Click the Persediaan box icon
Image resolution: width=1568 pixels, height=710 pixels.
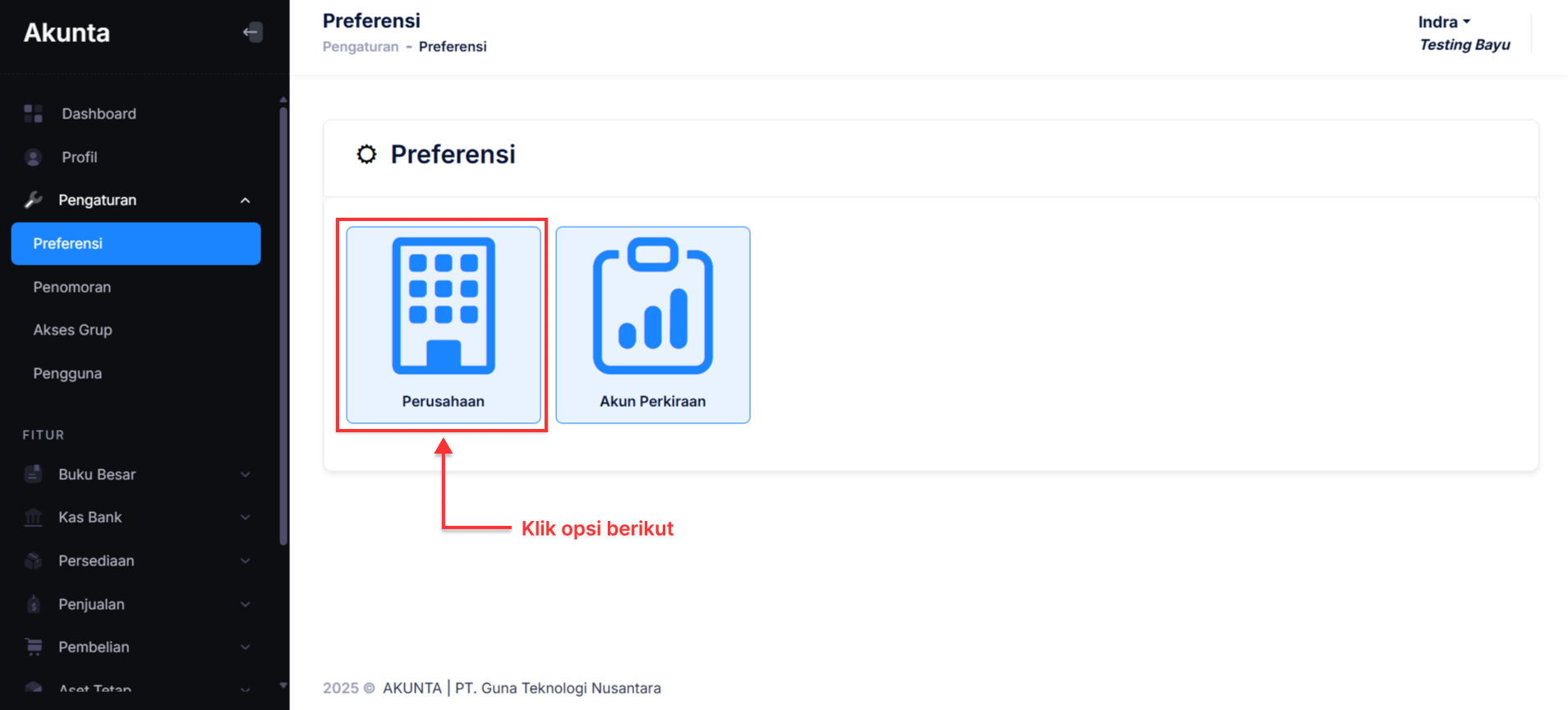[x=33, y=560]
